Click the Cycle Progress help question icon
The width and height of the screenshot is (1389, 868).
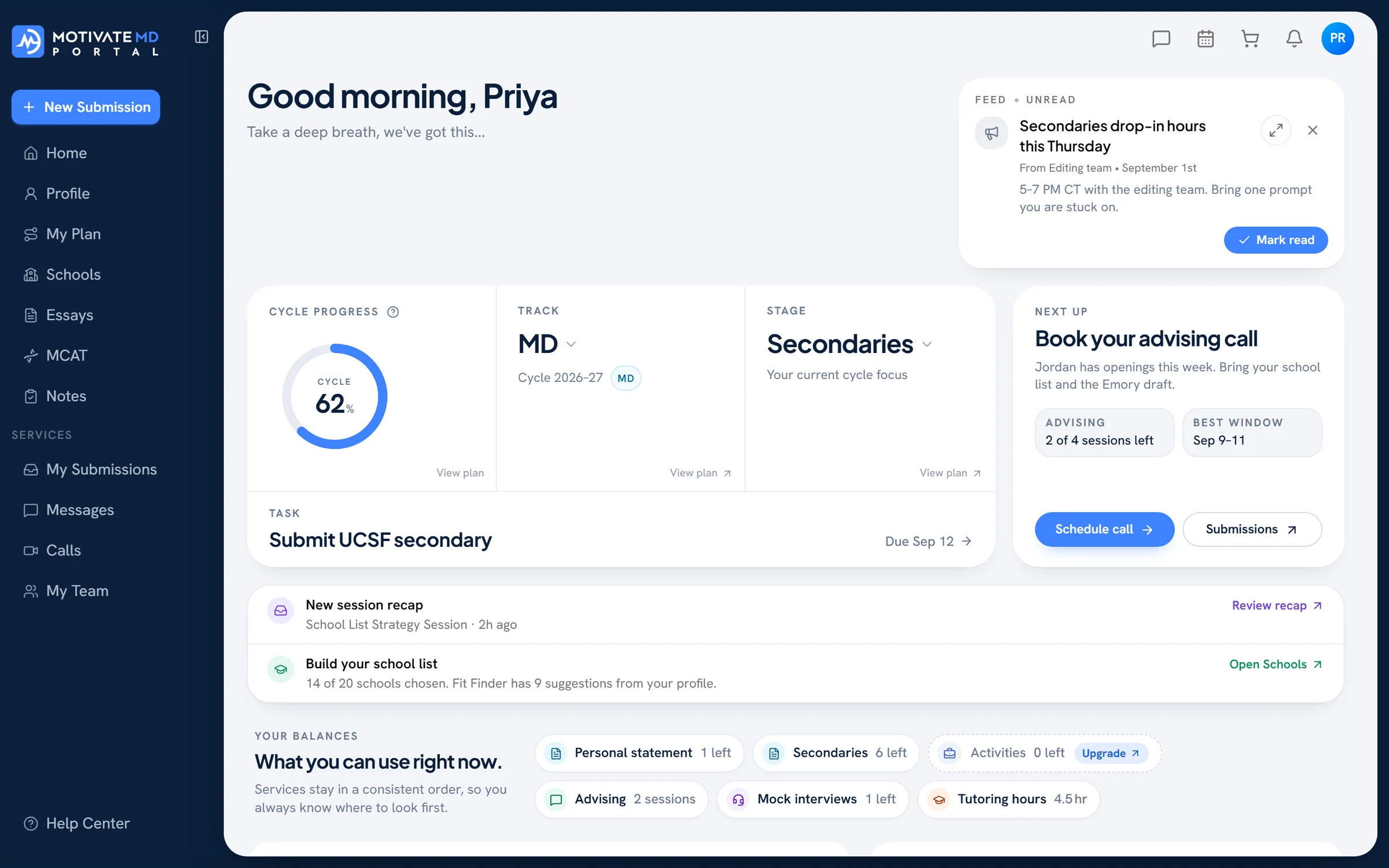[393, 312]
